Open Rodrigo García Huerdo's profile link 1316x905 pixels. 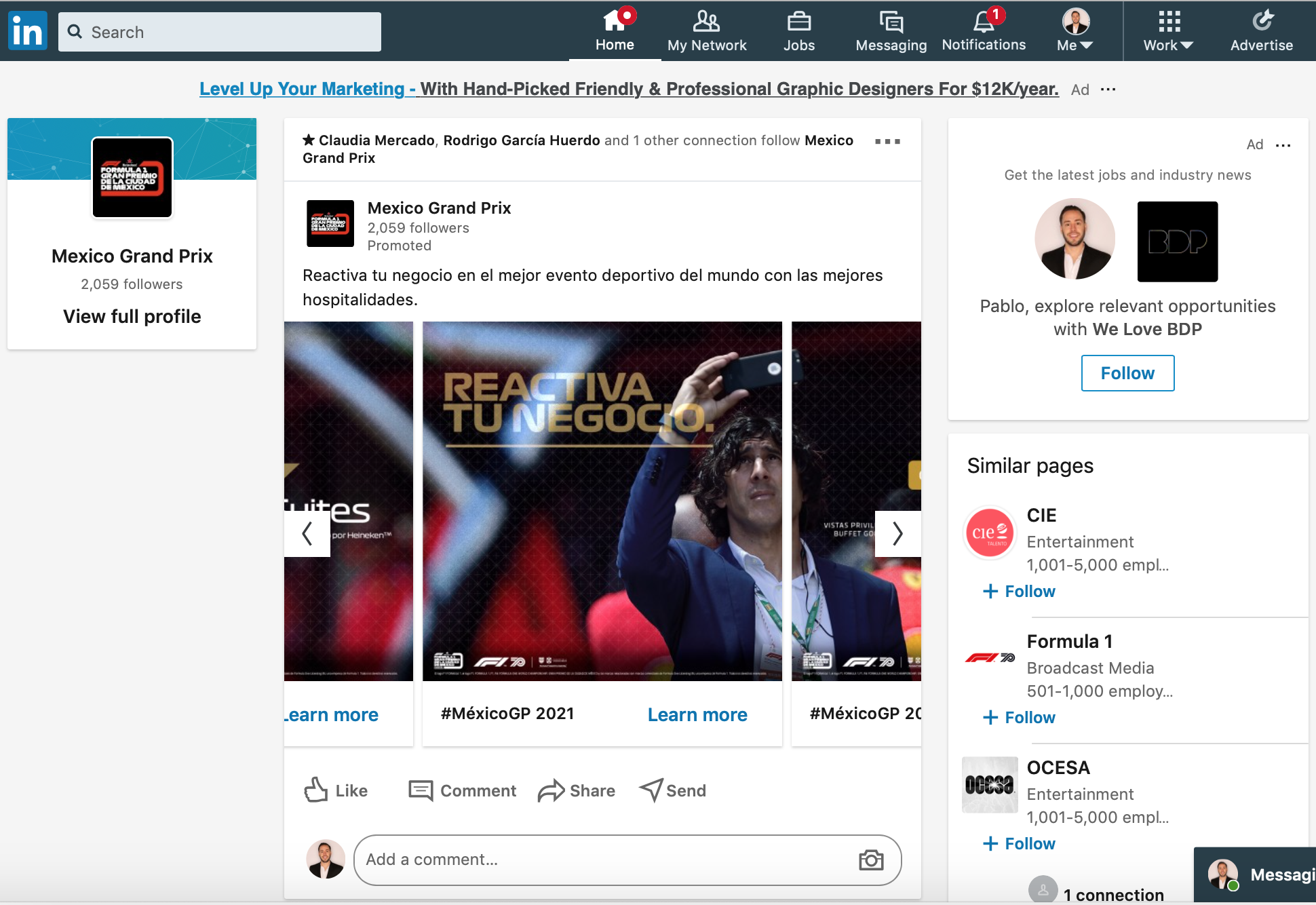522,140
